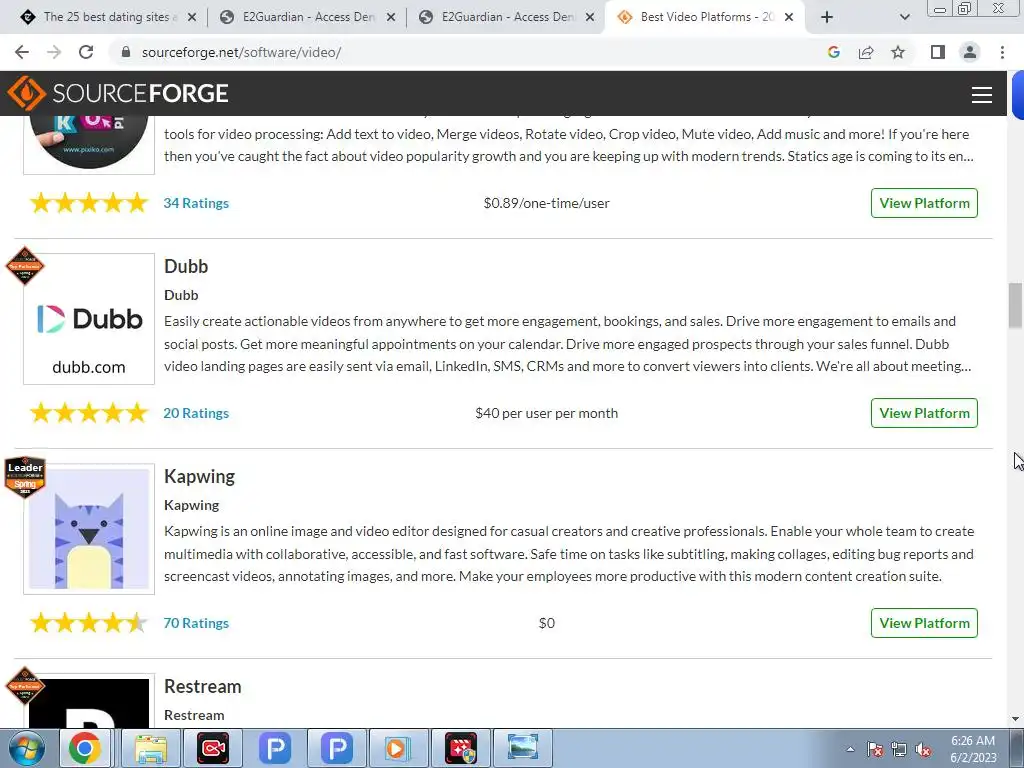Viewport: 1024px width, 768px height.
Task: Click the Dubb vendor name text
Action: [x=181, y=295]
